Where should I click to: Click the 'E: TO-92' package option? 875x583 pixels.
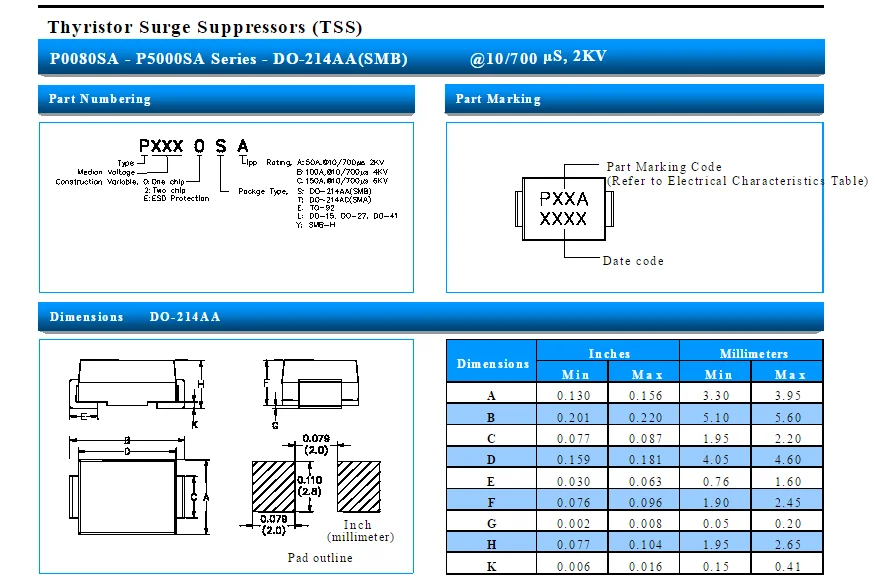pyautogui.click(x=316, y=208)
